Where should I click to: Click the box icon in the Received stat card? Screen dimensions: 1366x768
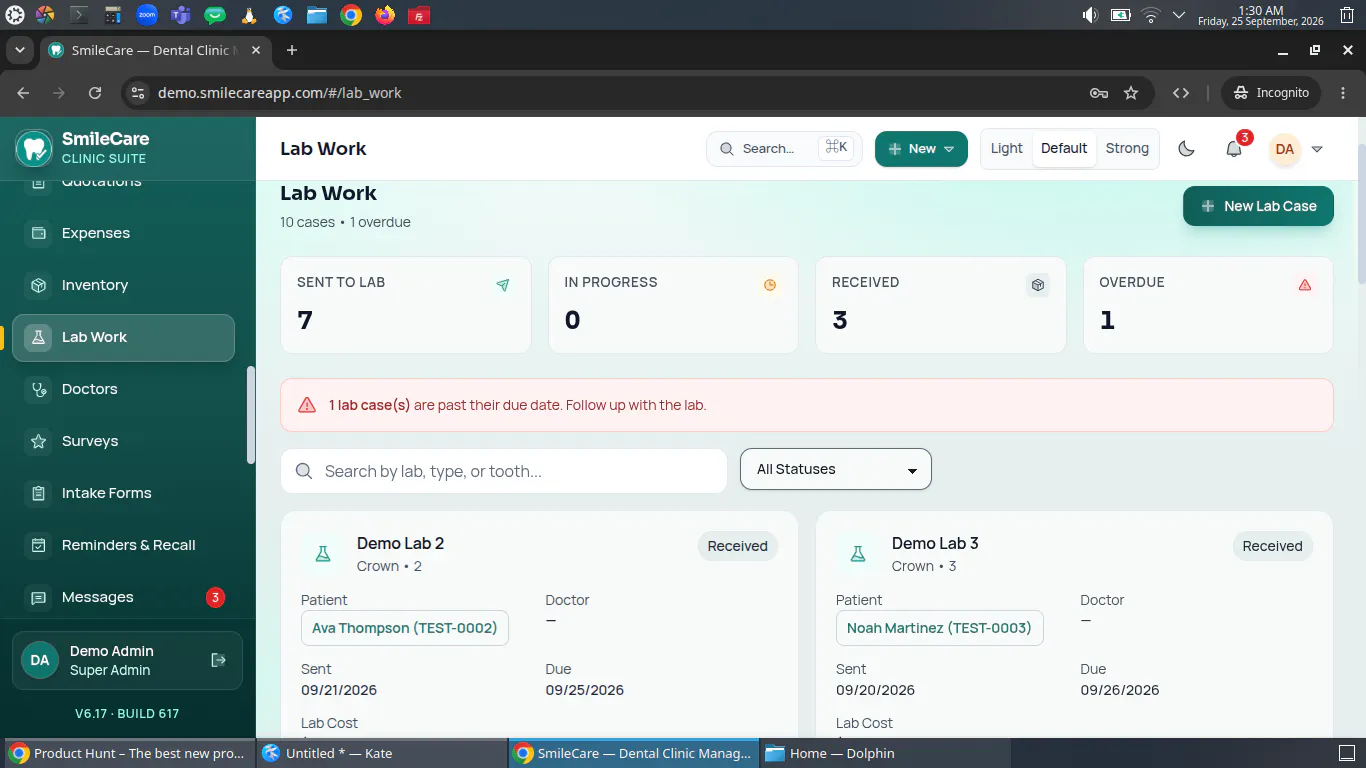click(x=1038, y=285)
